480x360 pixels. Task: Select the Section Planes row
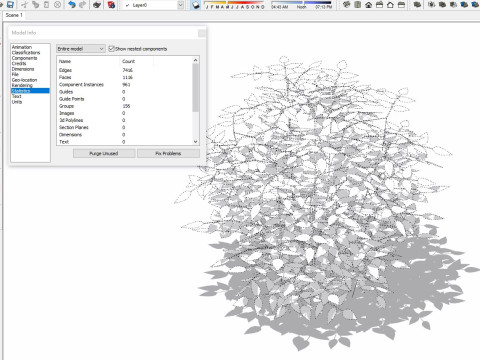tap(125, 127)
